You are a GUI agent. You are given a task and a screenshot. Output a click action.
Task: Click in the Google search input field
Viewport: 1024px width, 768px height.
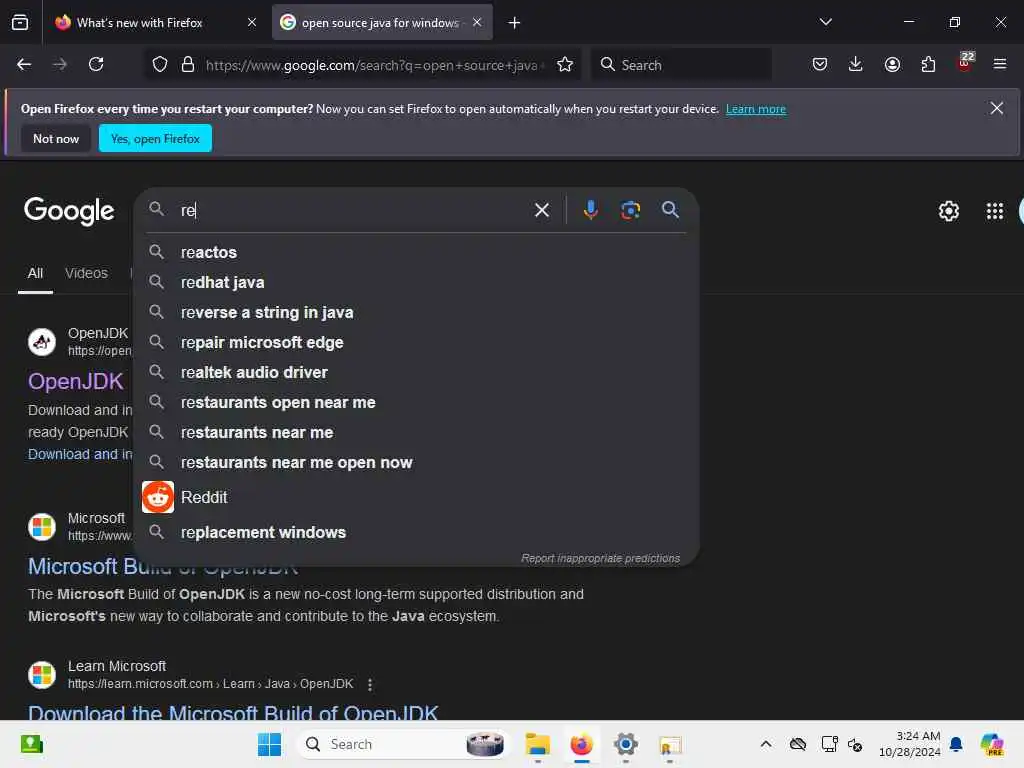tap(353, 210)
